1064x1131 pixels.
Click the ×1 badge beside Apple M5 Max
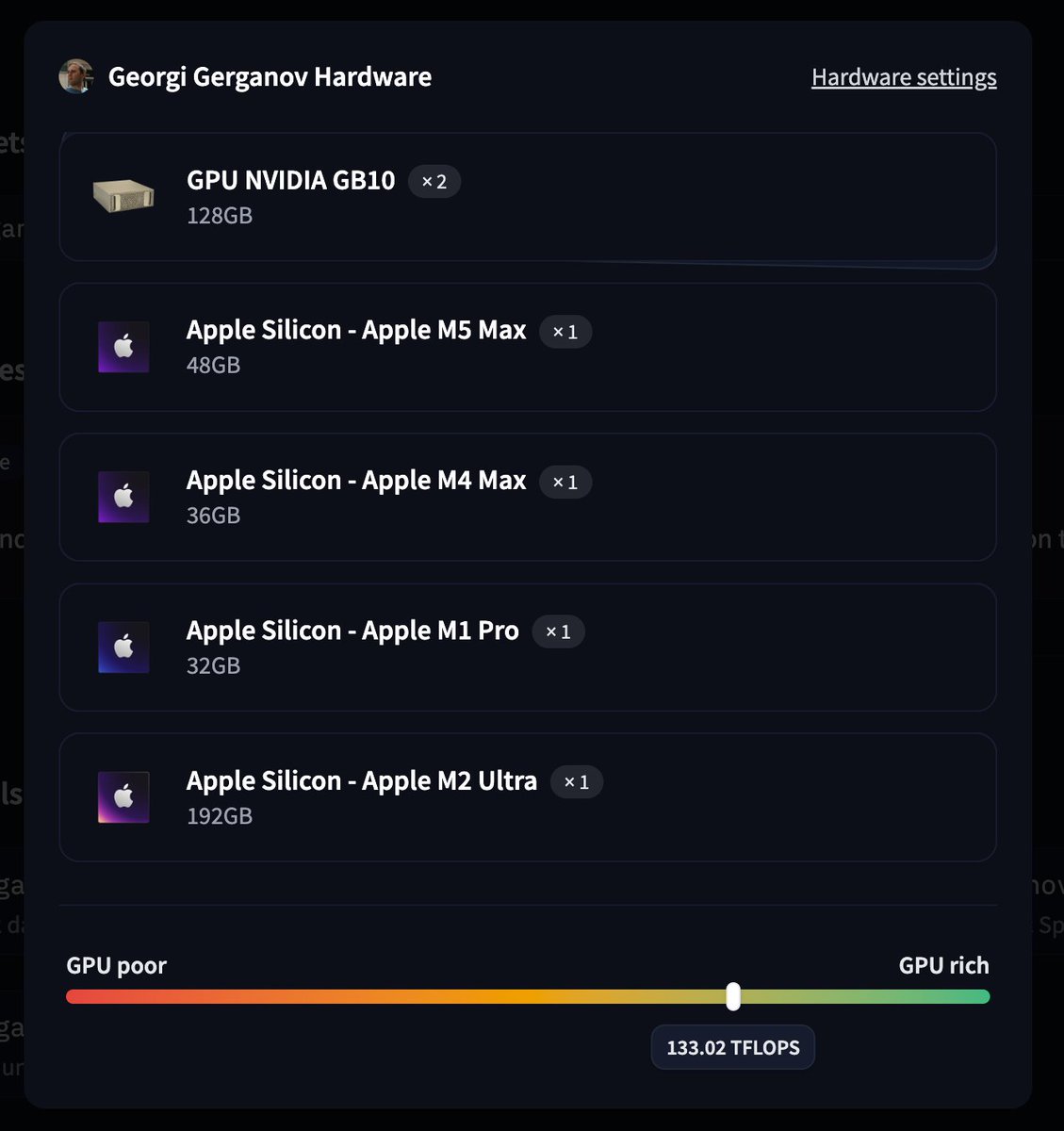[565, 332]
